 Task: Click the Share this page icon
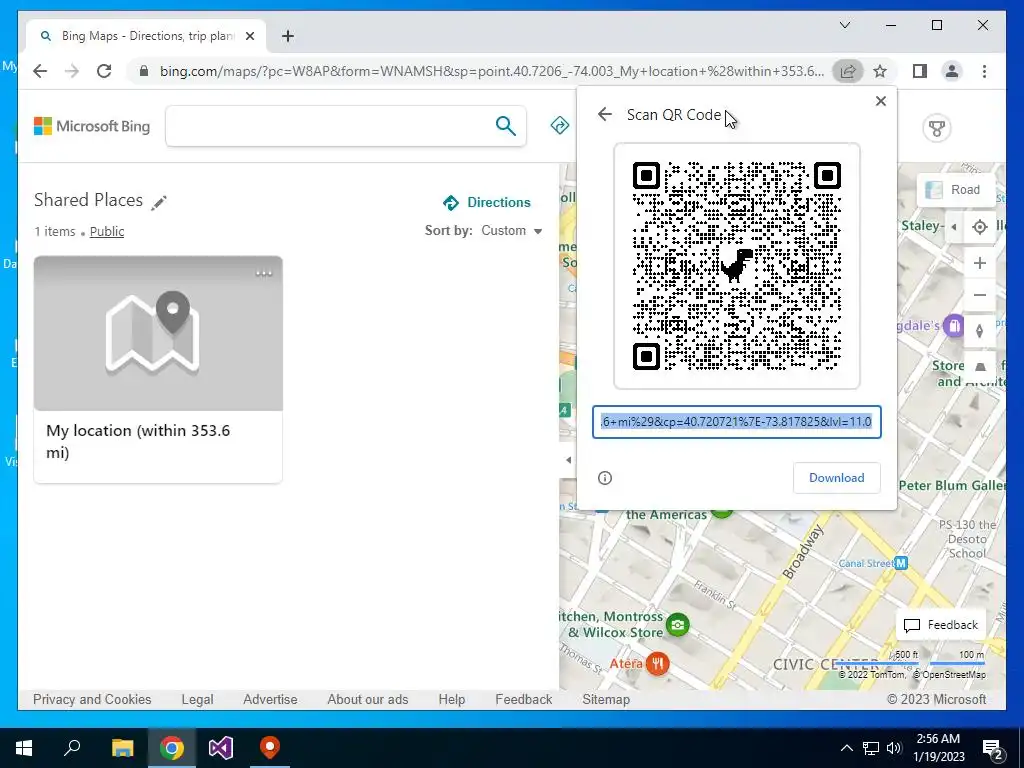point(848,71)
